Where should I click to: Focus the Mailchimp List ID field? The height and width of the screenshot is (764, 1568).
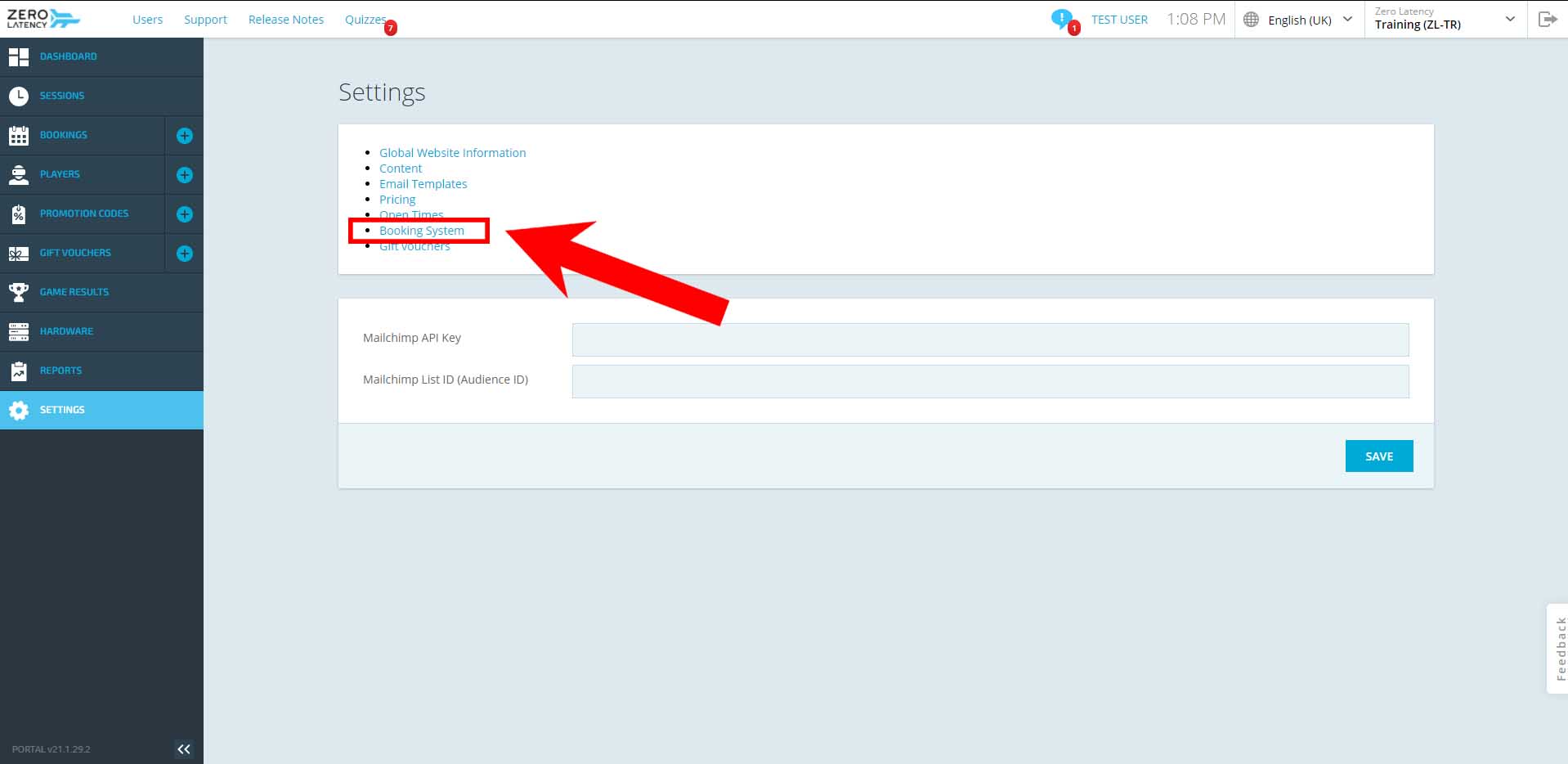click(x=990, y=381)
